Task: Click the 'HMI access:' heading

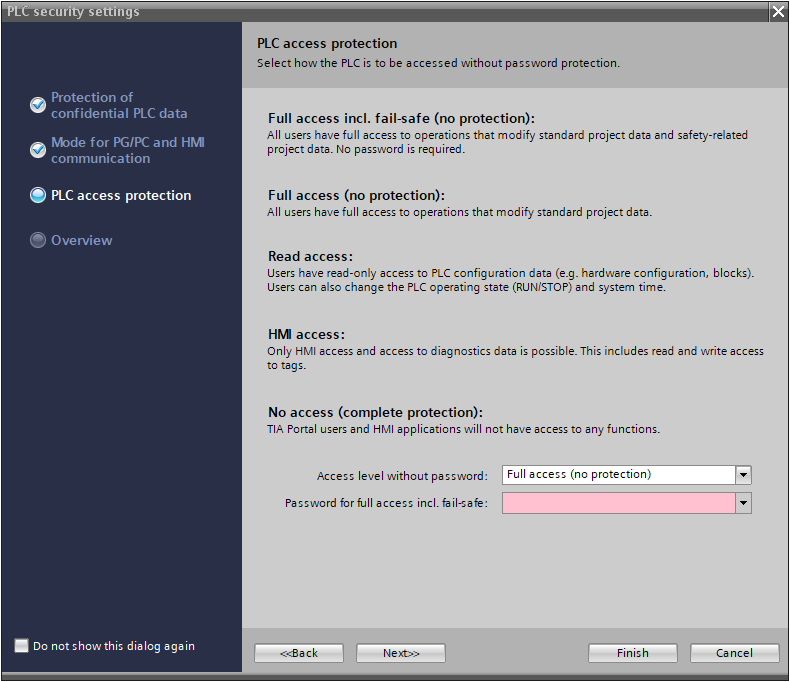Action: 306,334
